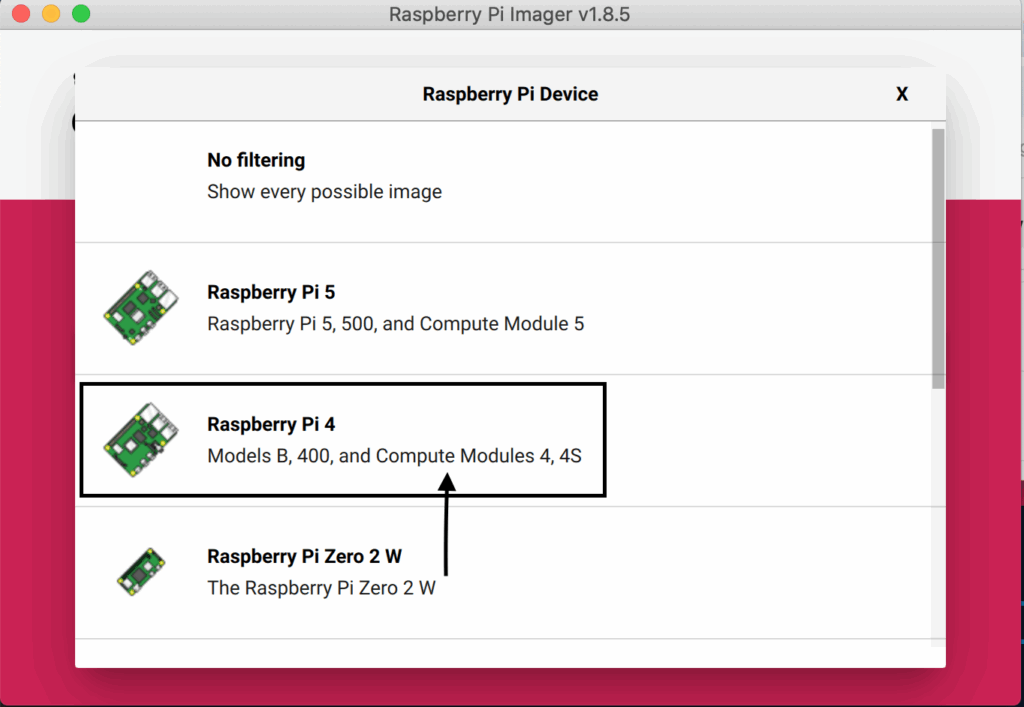This screenshot has width=1024, height=707.
Task: Click the Raspberry Pi 4 board icon
Action: click(x=140, y=439)
